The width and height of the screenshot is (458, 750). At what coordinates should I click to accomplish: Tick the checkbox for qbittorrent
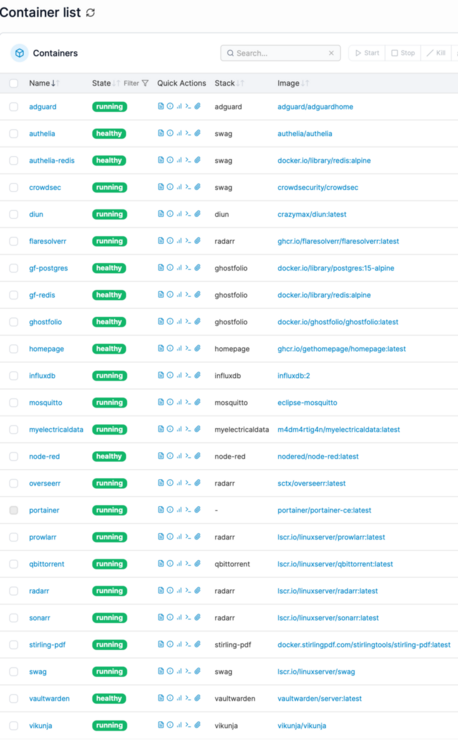[14, 564]
